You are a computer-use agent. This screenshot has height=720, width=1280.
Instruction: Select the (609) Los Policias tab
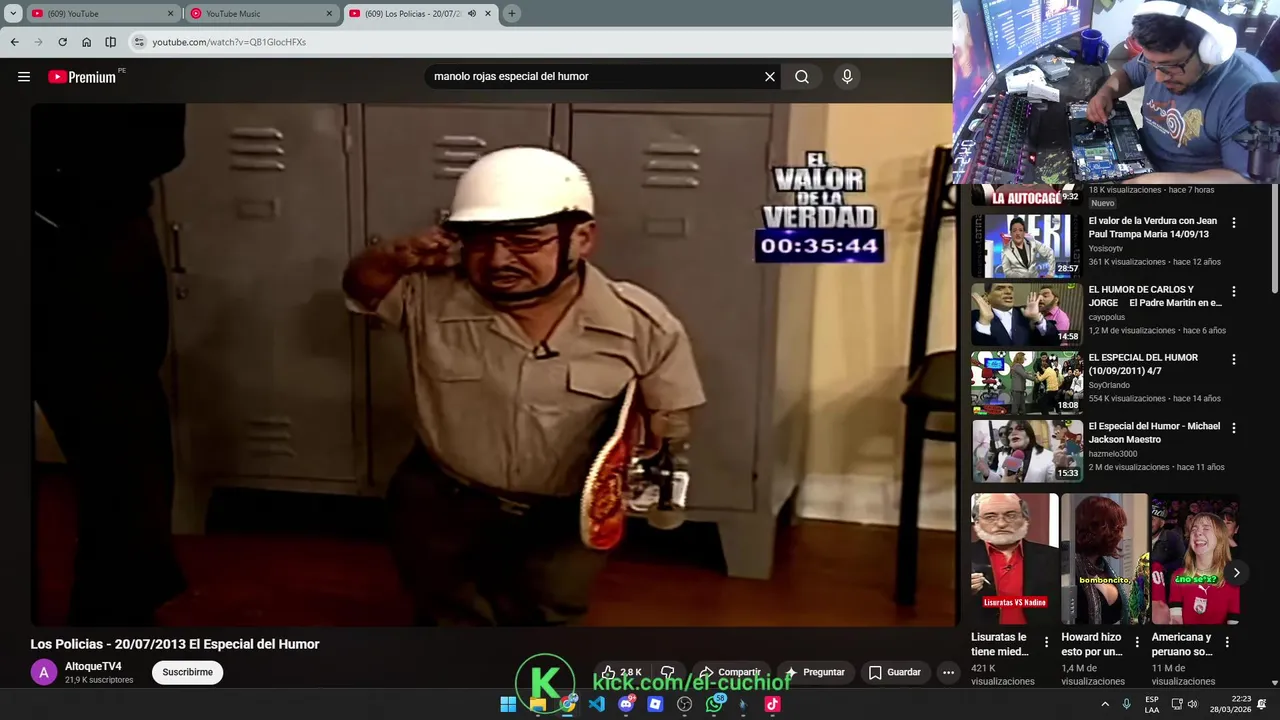pos(421,14)
